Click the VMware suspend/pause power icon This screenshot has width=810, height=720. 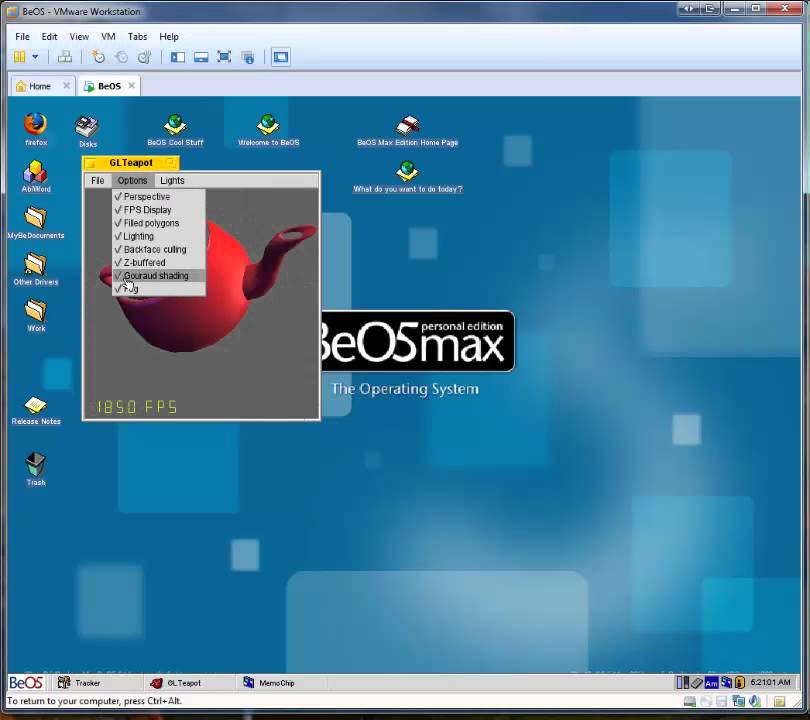(20, 57)
